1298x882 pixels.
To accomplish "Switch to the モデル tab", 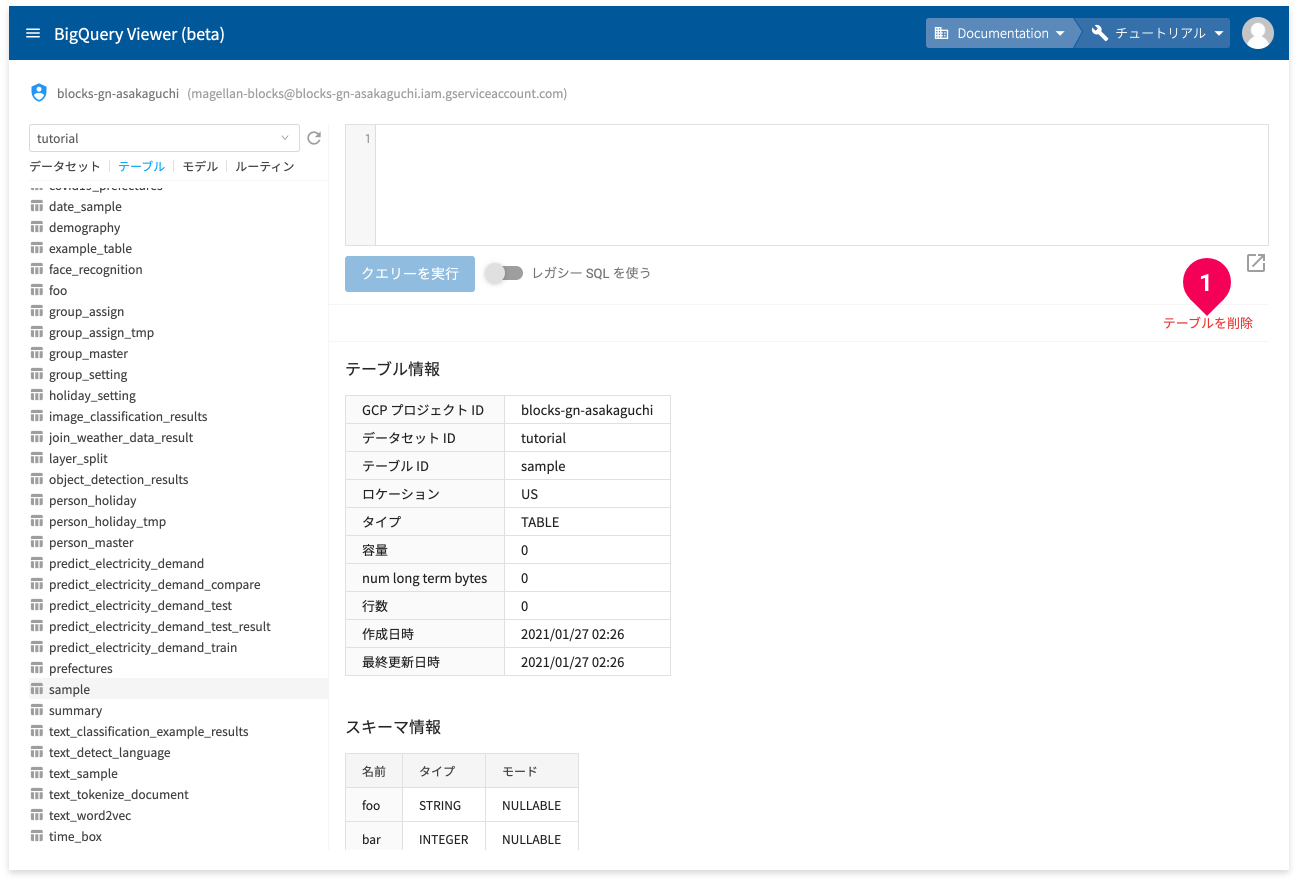I will [200, 166].
